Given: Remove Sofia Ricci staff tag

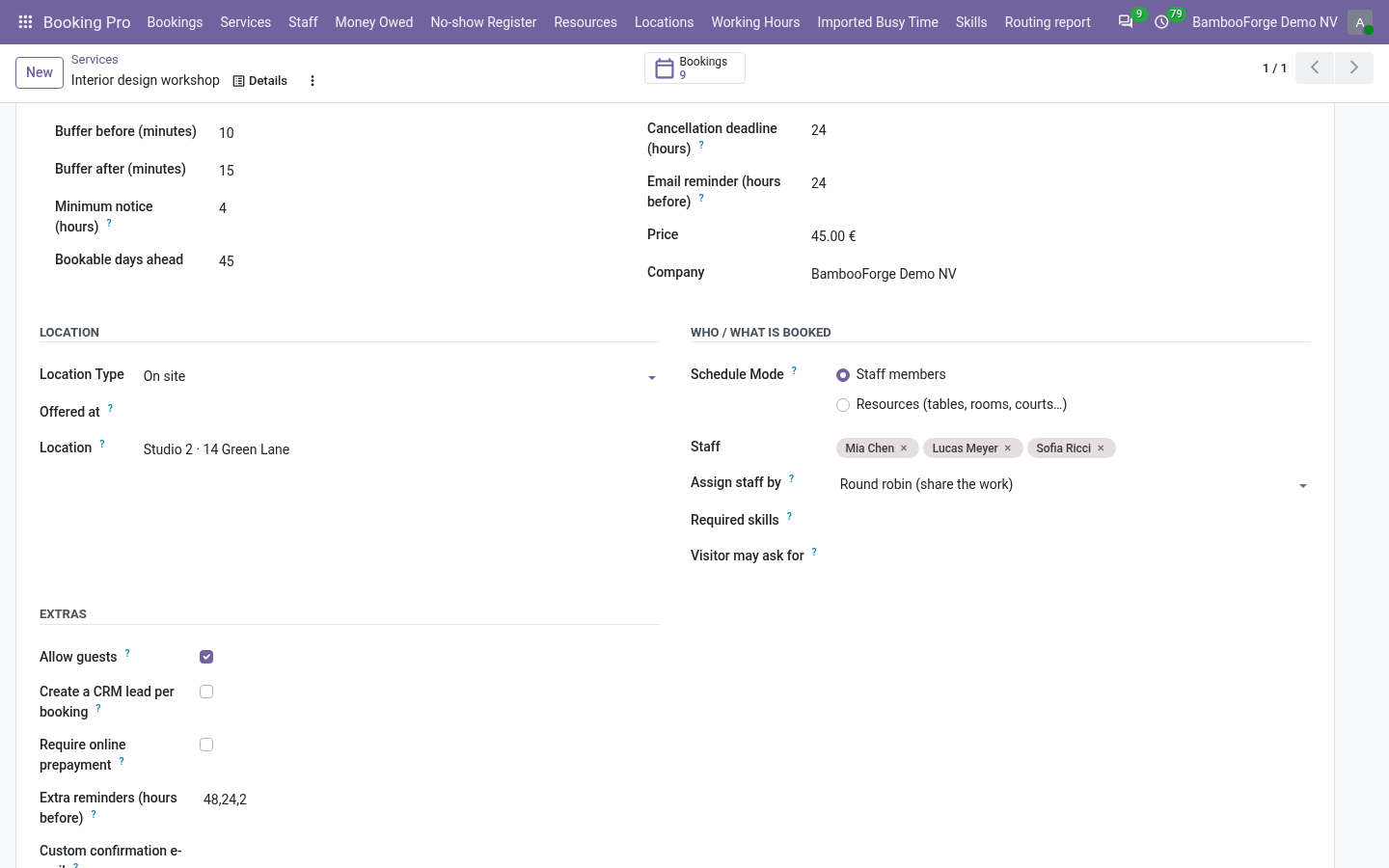Looking at the screenshot, I should pyautogui.click(x=1101, y=448).
